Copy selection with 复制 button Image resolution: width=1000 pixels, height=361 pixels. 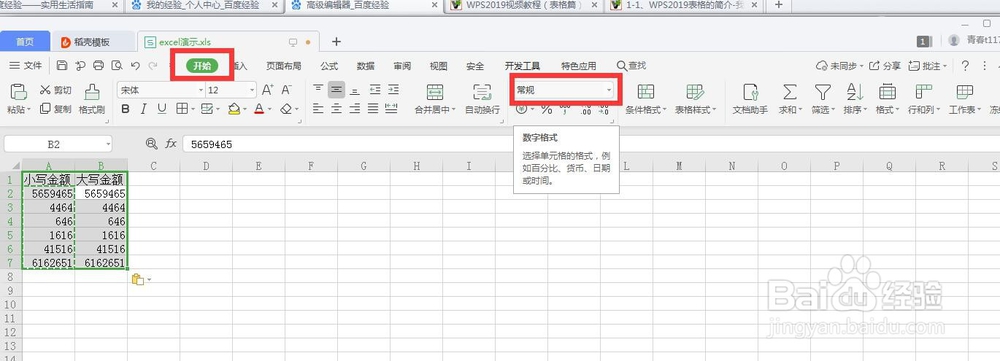(x=56, y=108)
